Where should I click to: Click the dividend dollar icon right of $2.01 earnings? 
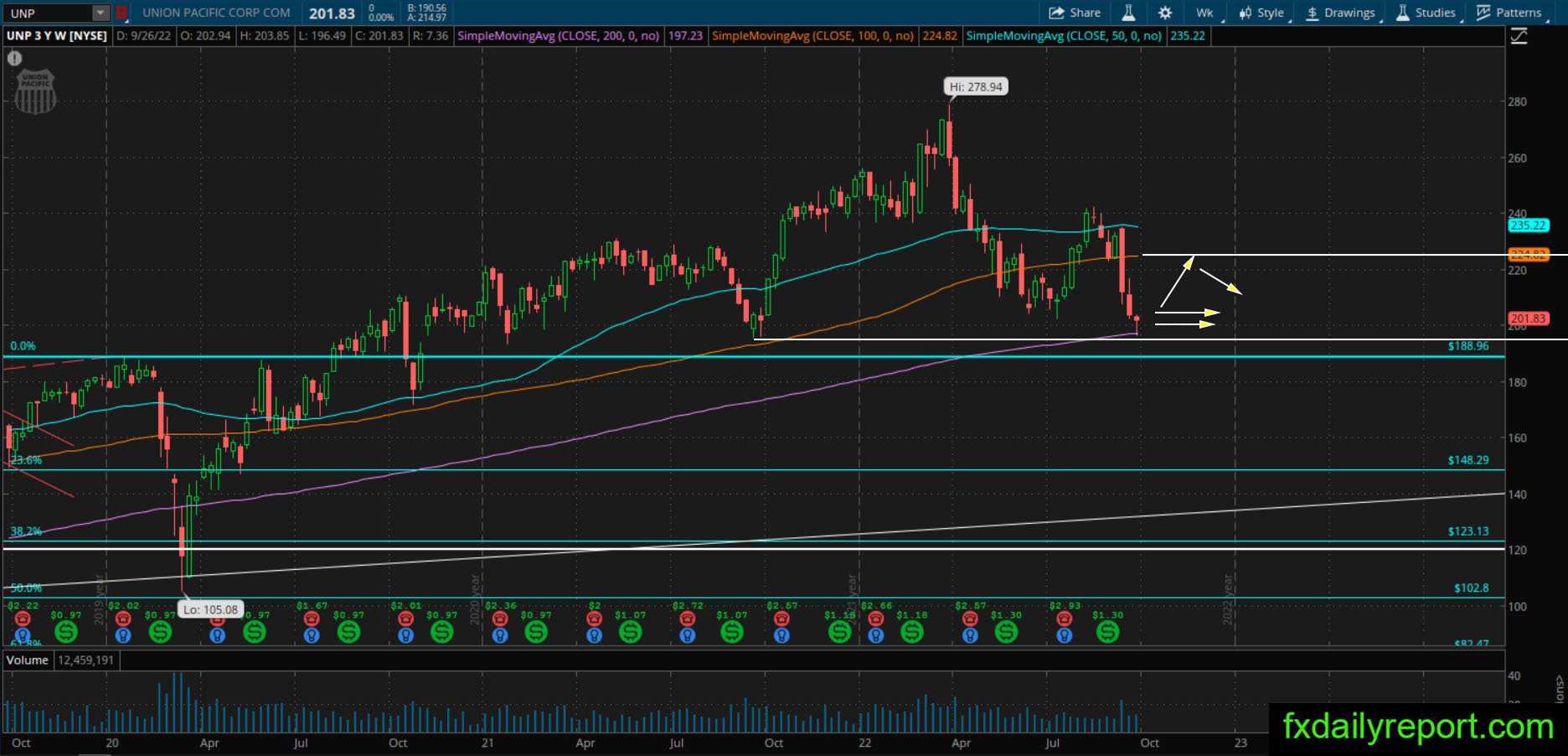pos(442,631)
